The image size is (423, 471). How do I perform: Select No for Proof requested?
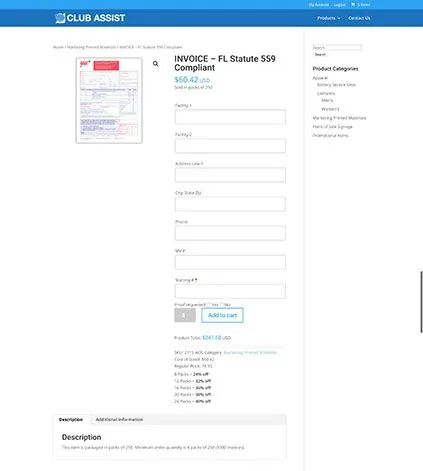tap(222, 304)
